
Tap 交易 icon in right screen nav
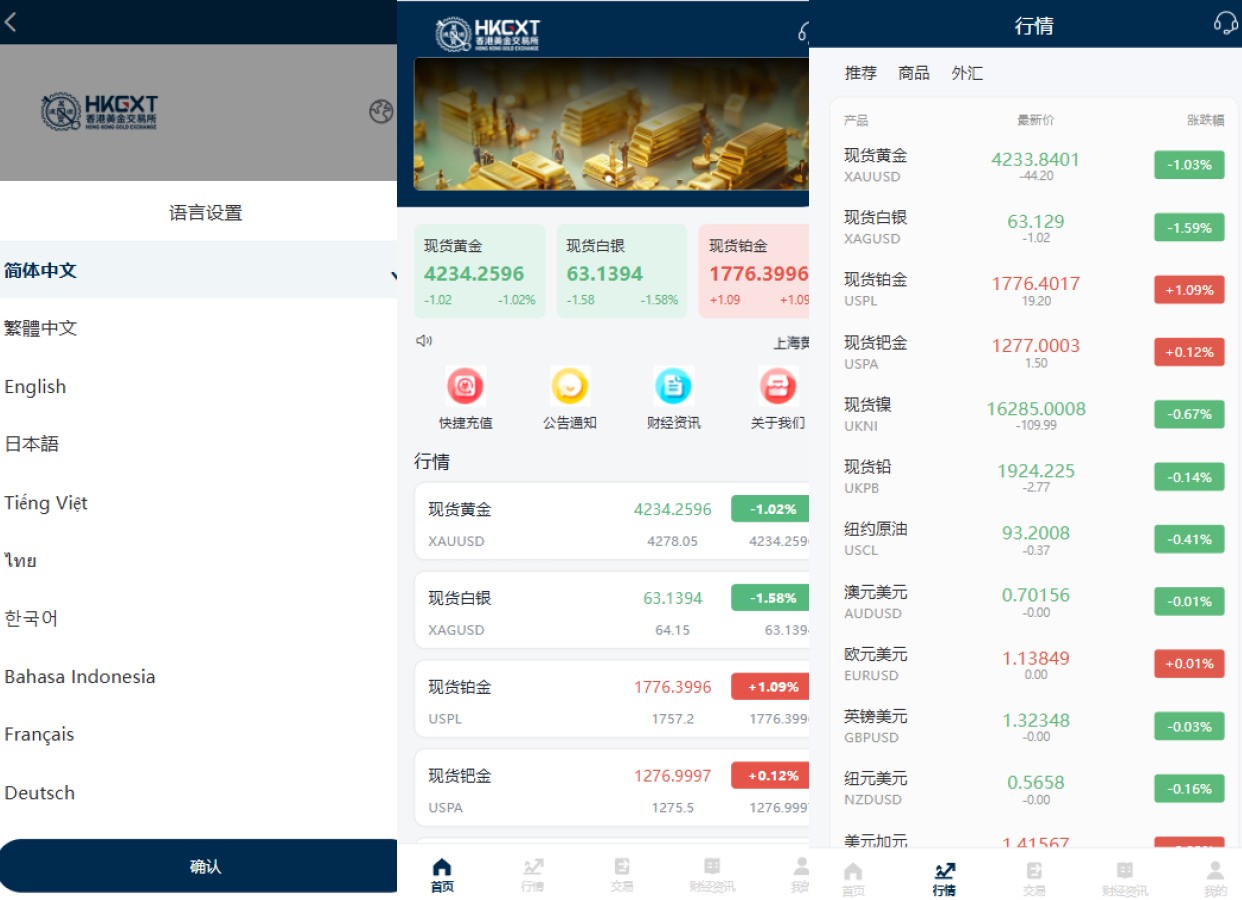(1034, 871)
